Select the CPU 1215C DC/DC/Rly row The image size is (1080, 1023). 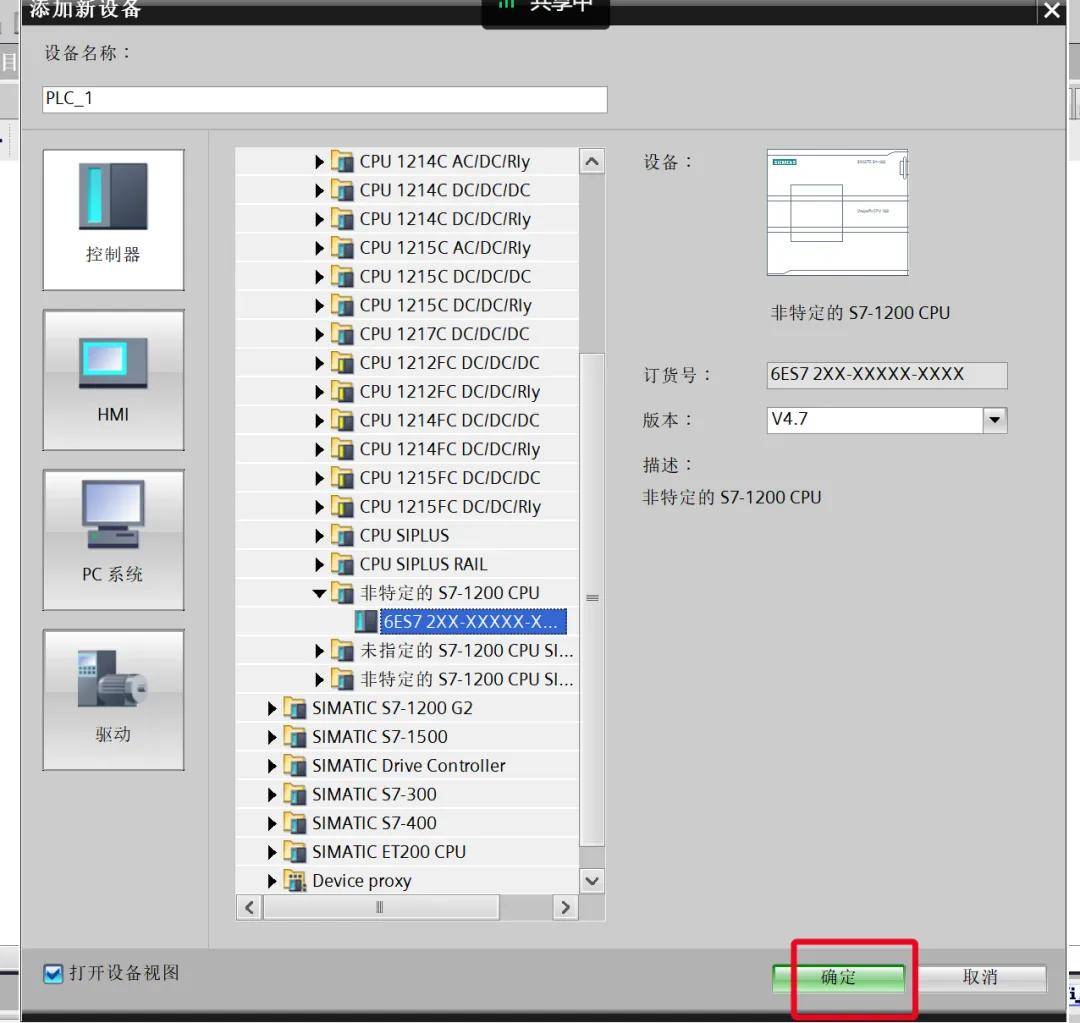pos(407,306)
